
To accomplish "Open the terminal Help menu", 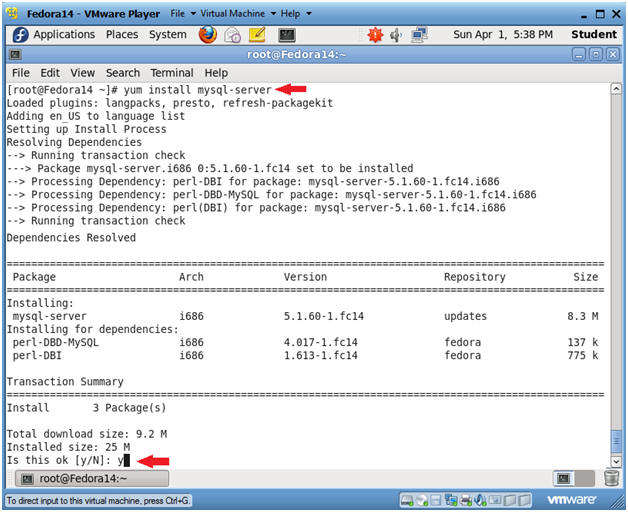I will coord(216,73).
